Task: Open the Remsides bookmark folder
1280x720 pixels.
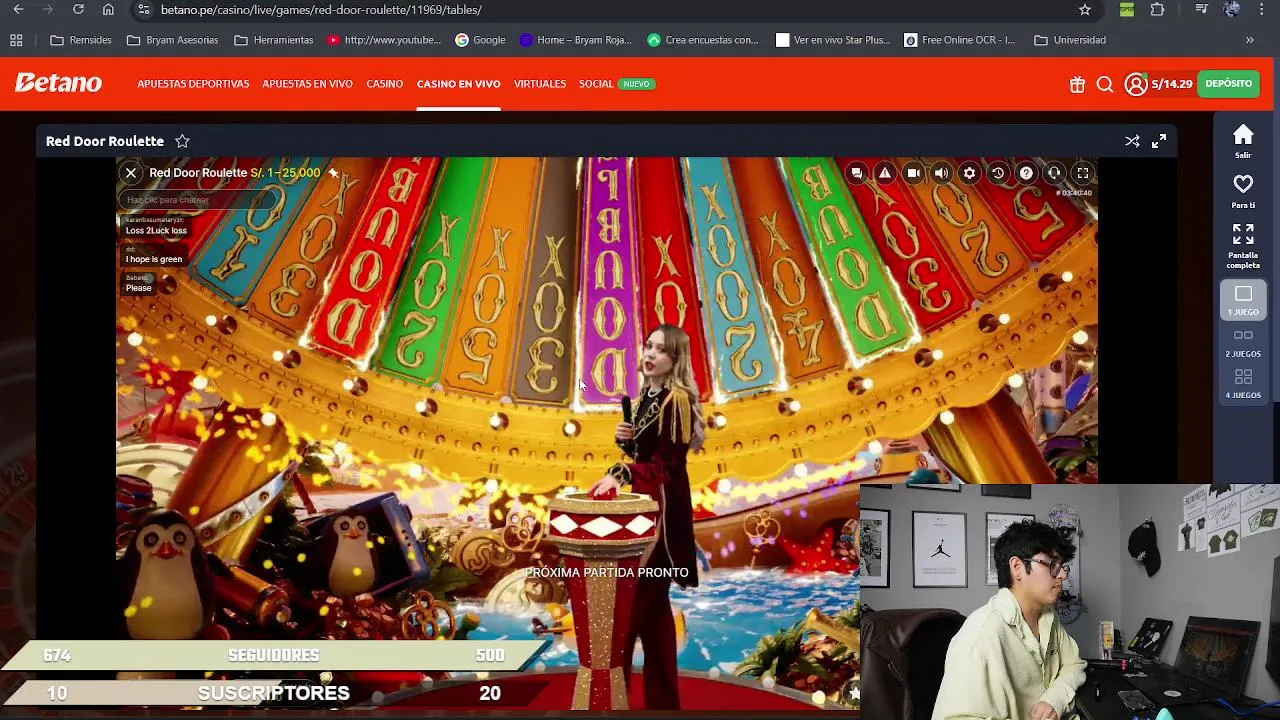Action: [81, 40]
